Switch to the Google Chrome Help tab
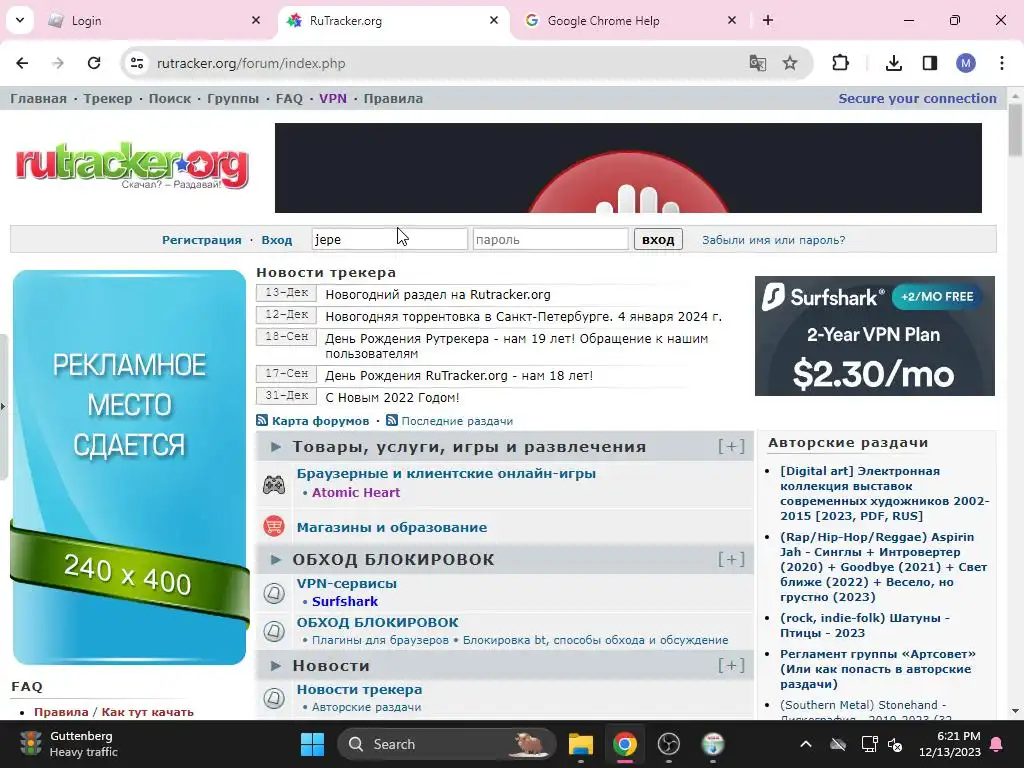The width and height of the screenshot is (1024, 768). [x=630, y=20]
